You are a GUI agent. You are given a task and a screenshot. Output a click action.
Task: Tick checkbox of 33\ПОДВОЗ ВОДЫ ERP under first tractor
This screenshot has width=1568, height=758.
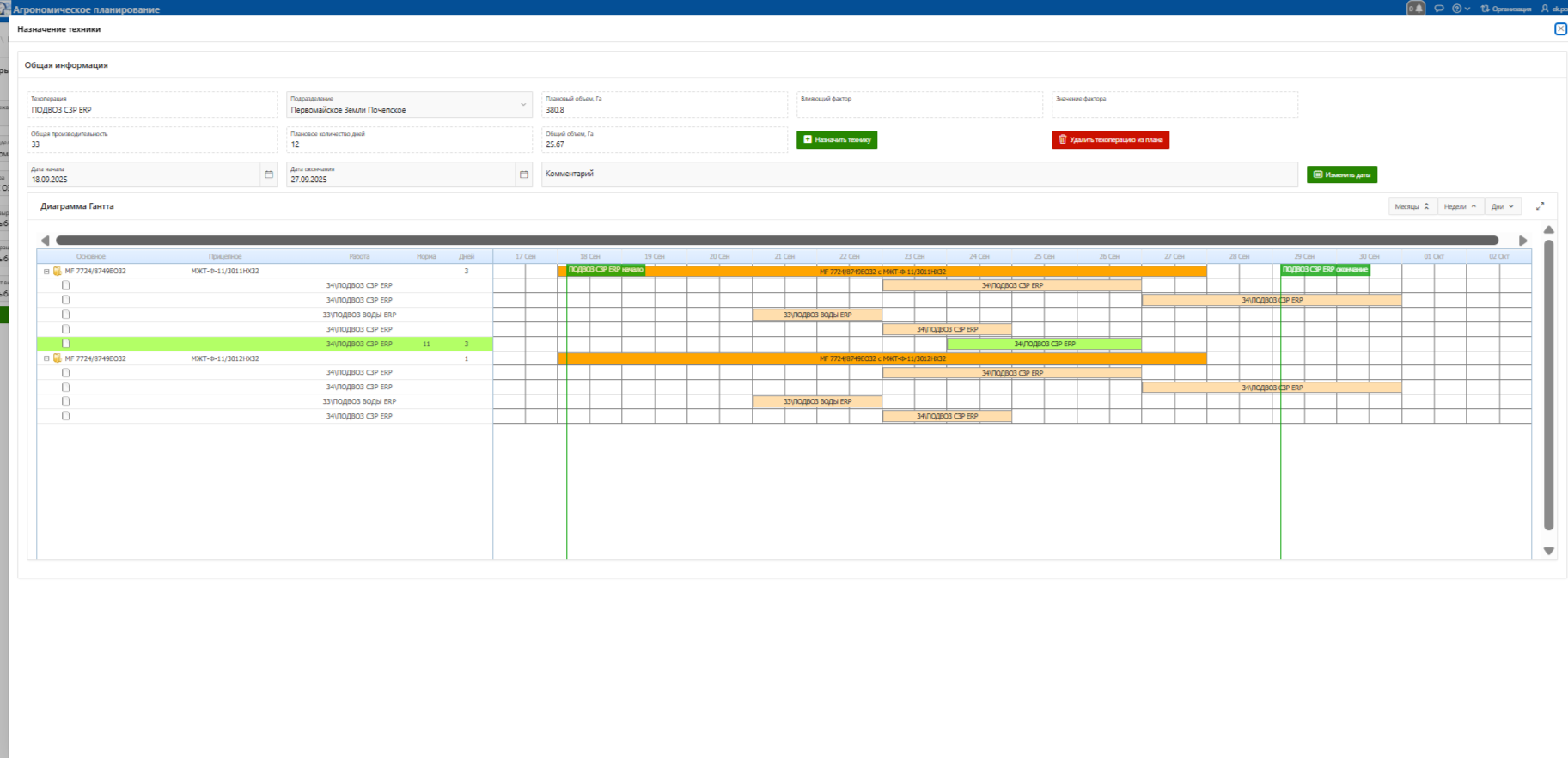66,315
